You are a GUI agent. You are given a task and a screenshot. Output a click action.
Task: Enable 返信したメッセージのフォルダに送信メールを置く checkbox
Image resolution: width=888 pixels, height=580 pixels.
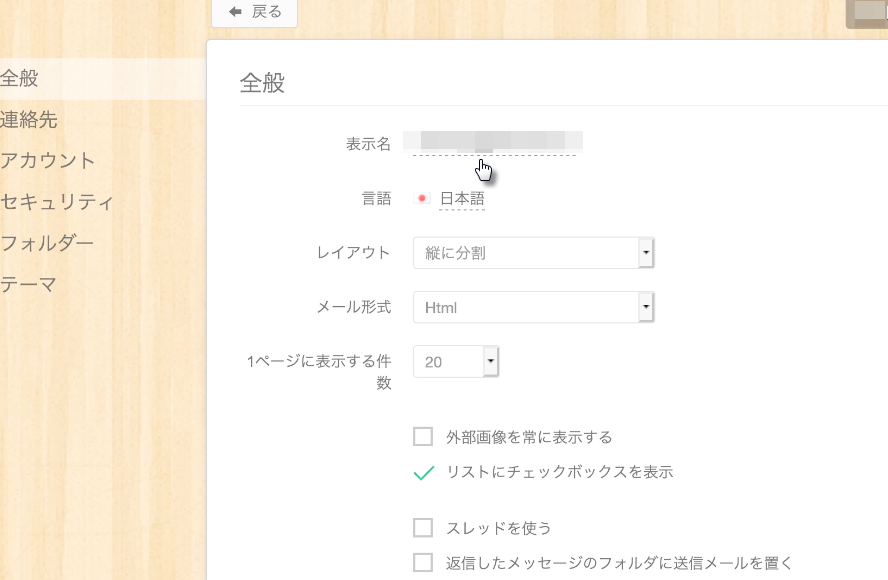[423, 562]
